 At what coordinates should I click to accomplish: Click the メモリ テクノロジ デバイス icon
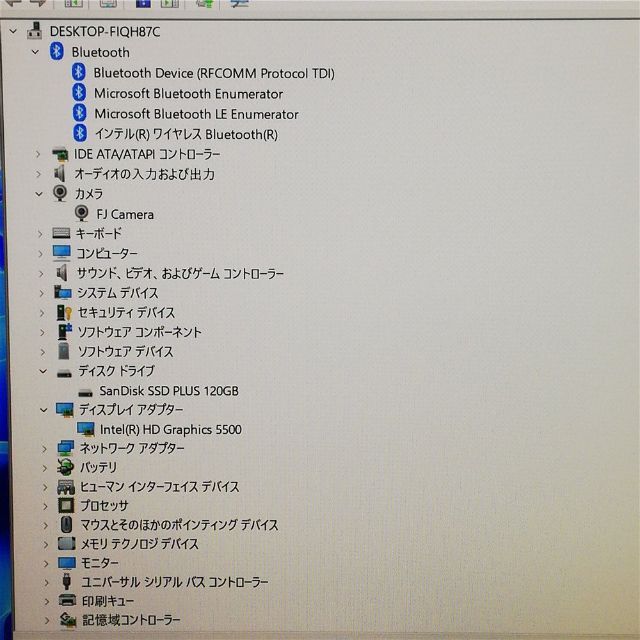67,544
